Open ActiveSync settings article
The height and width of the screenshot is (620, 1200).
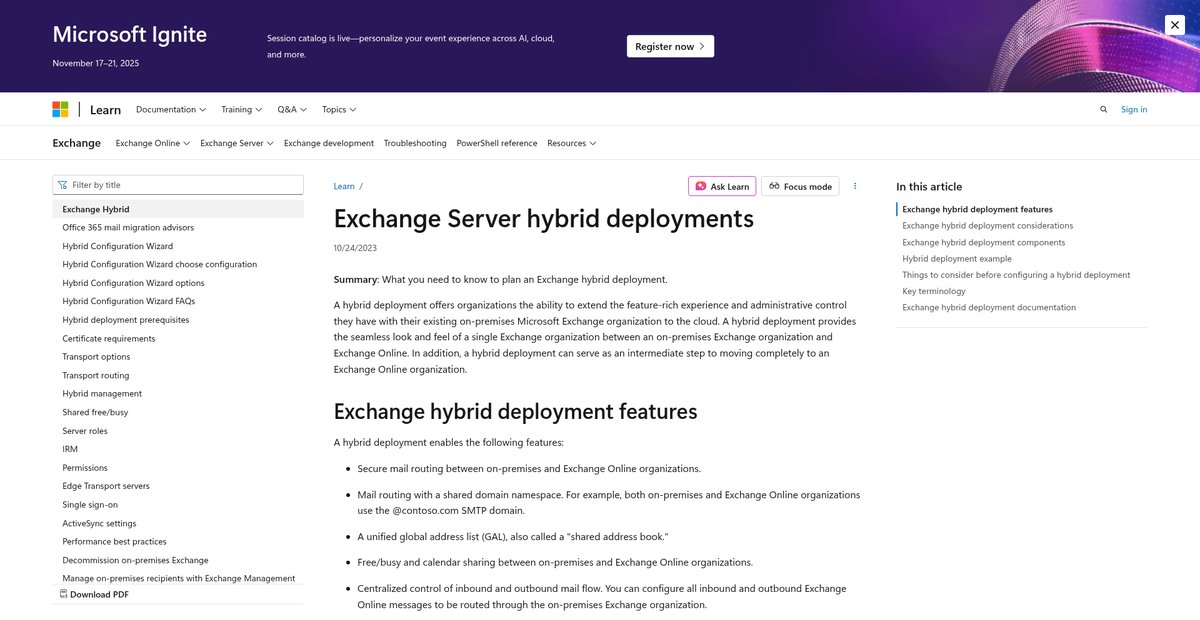(100, 523)
